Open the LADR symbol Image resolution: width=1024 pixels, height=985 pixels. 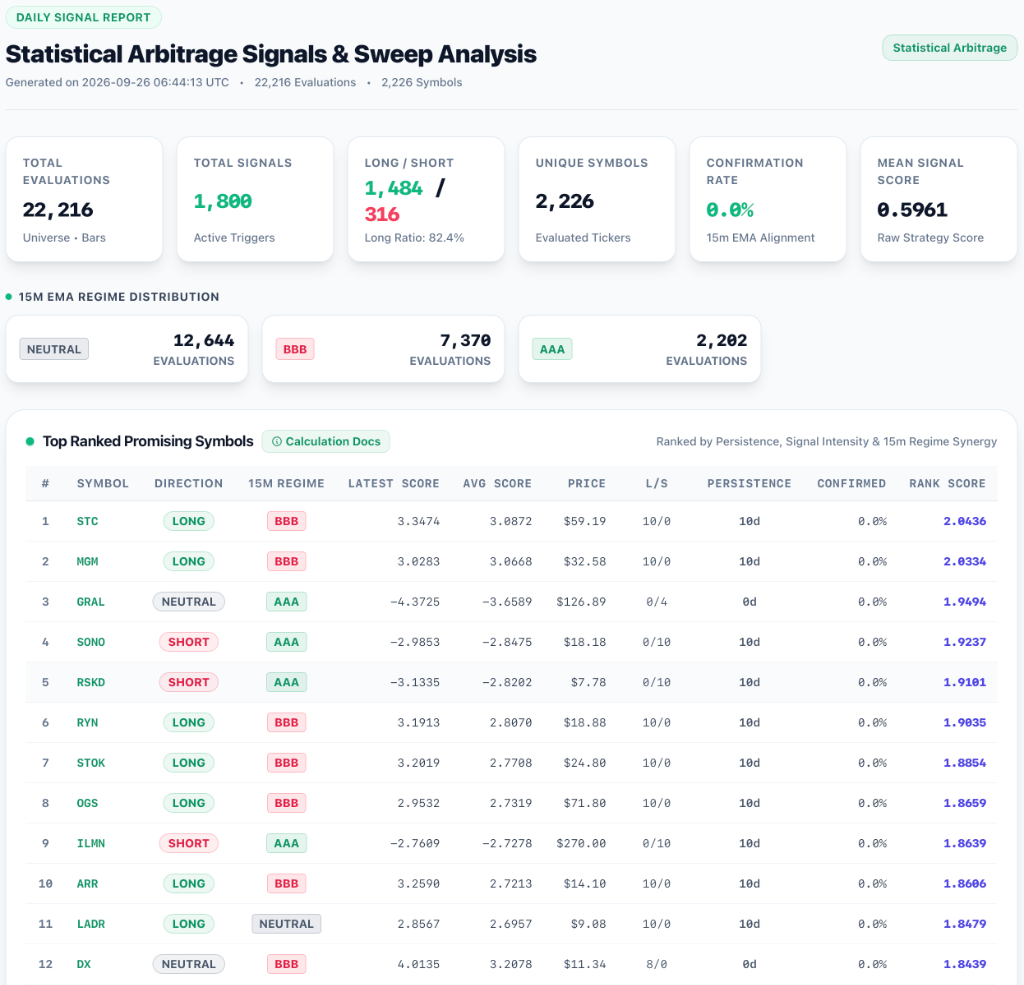point(91,924)
